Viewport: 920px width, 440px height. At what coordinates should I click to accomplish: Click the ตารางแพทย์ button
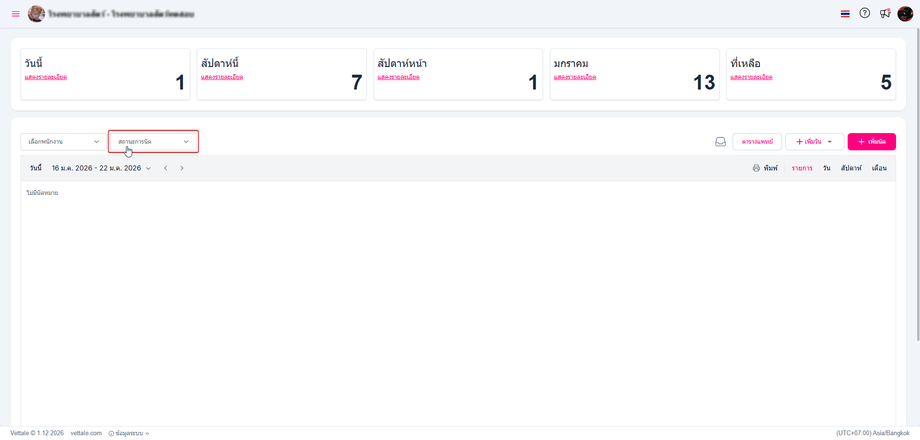point(757,142)
